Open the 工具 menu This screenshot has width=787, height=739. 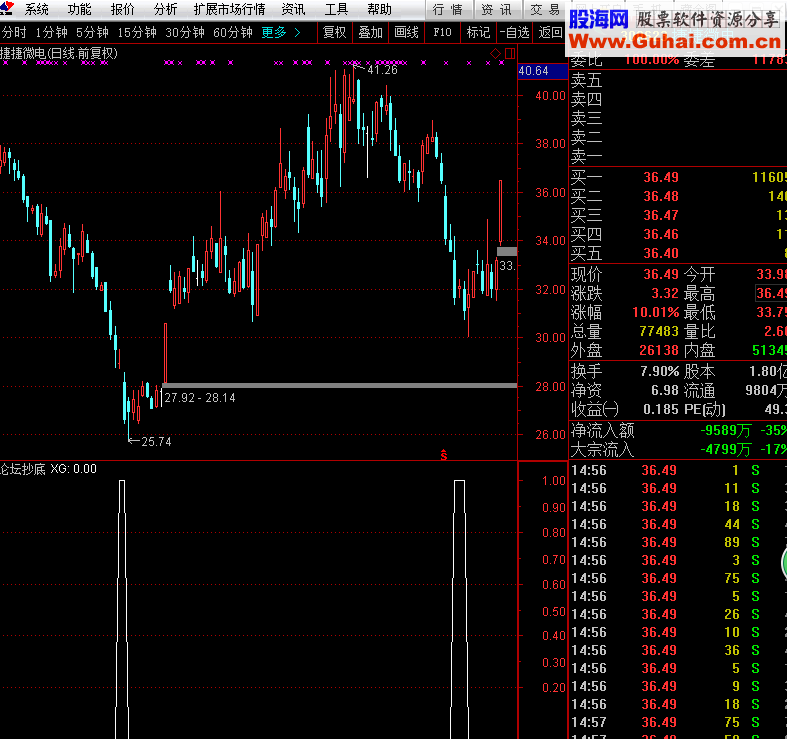point(336,9)
